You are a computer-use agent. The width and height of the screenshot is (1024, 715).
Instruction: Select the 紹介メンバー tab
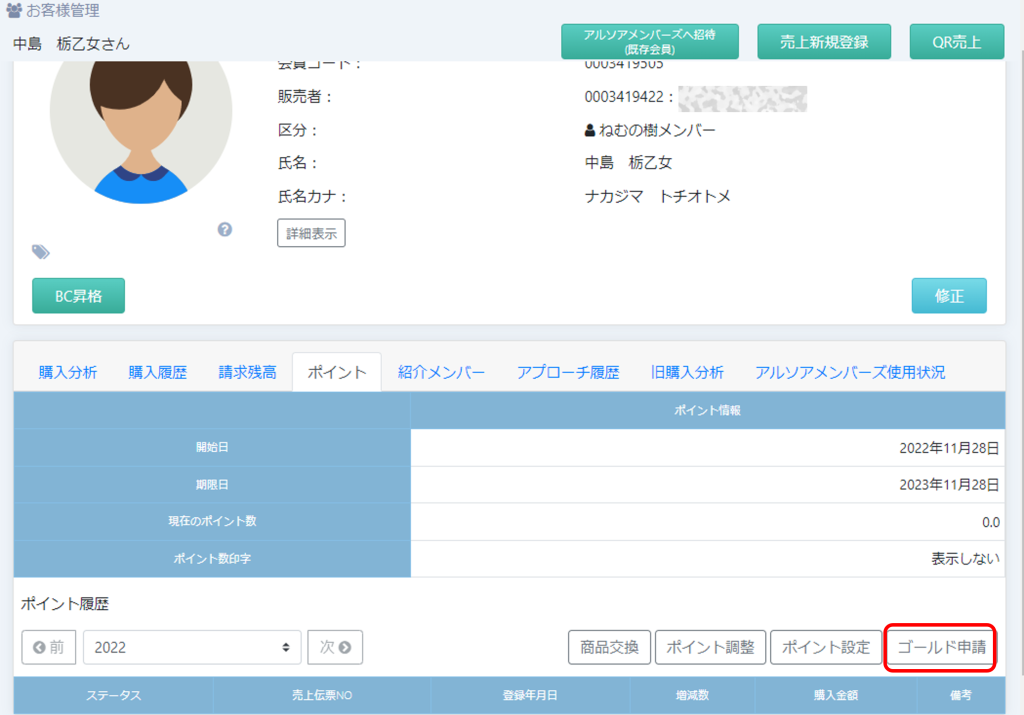point(441,372)
